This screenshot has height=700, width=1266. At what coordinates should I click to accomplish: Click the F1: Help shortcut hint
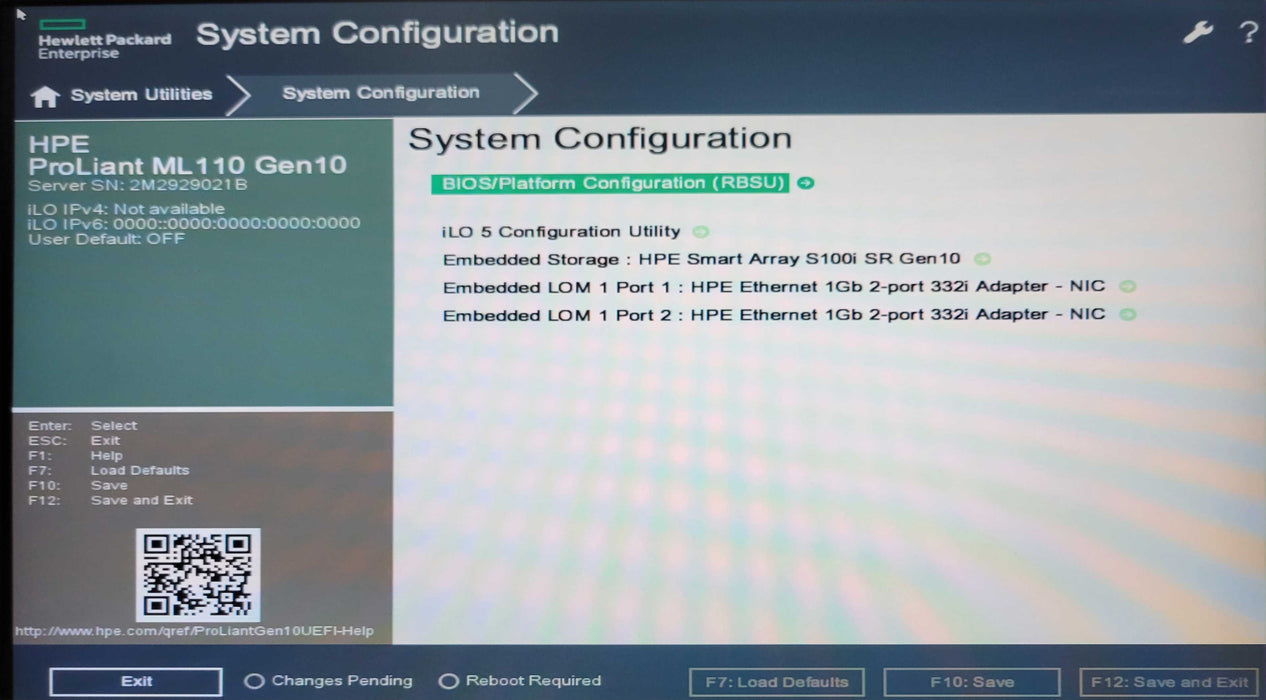point(76,455)
